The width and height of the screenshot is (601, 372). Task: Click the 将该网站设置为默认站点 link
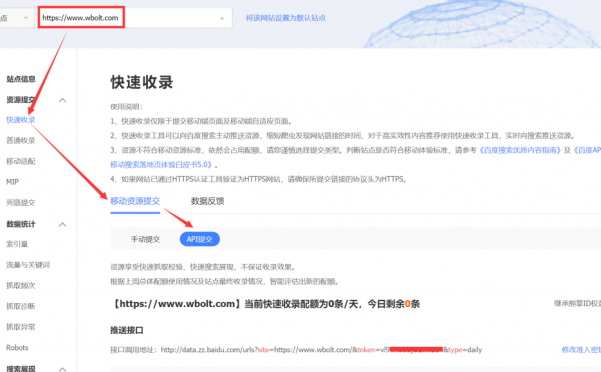(x=286, y=18)
